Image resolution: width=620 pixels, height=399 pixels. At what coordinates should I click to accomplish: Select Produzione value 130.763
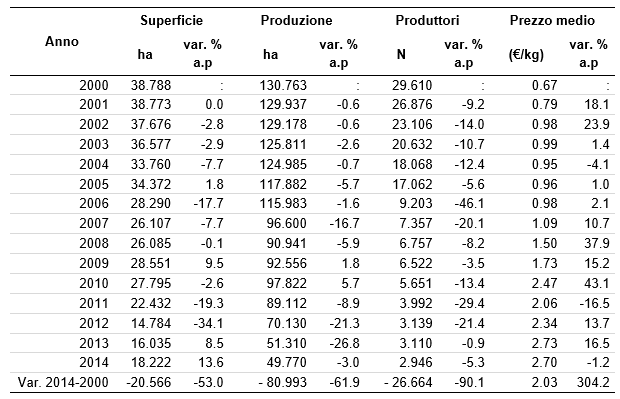click(x=283, y=85)
